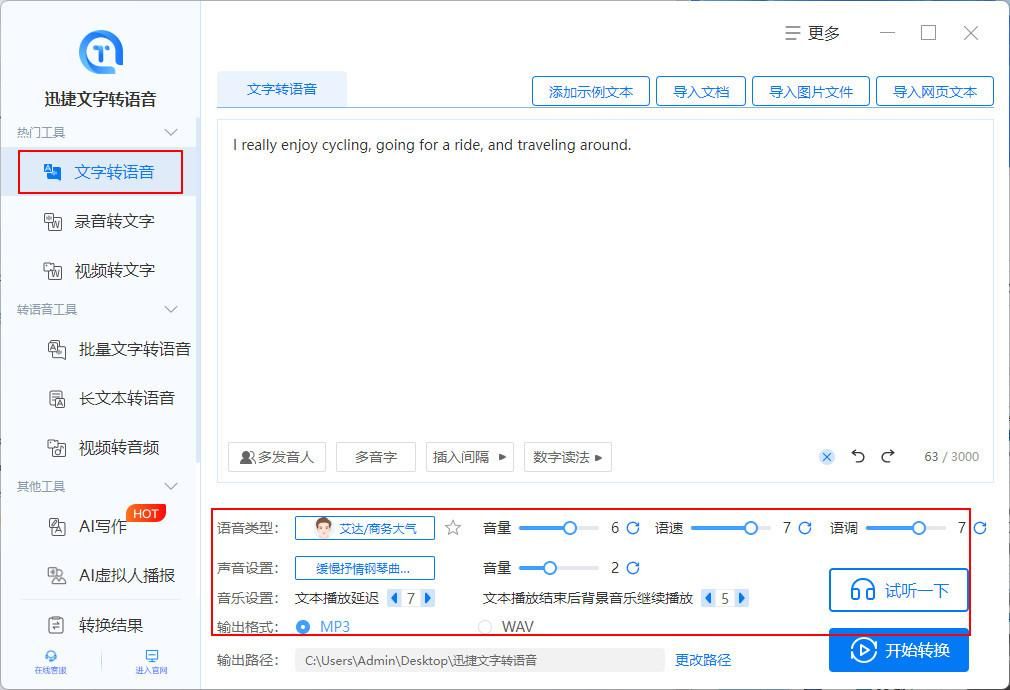Switch to the 文字转语音 tab

pos(281,89)
